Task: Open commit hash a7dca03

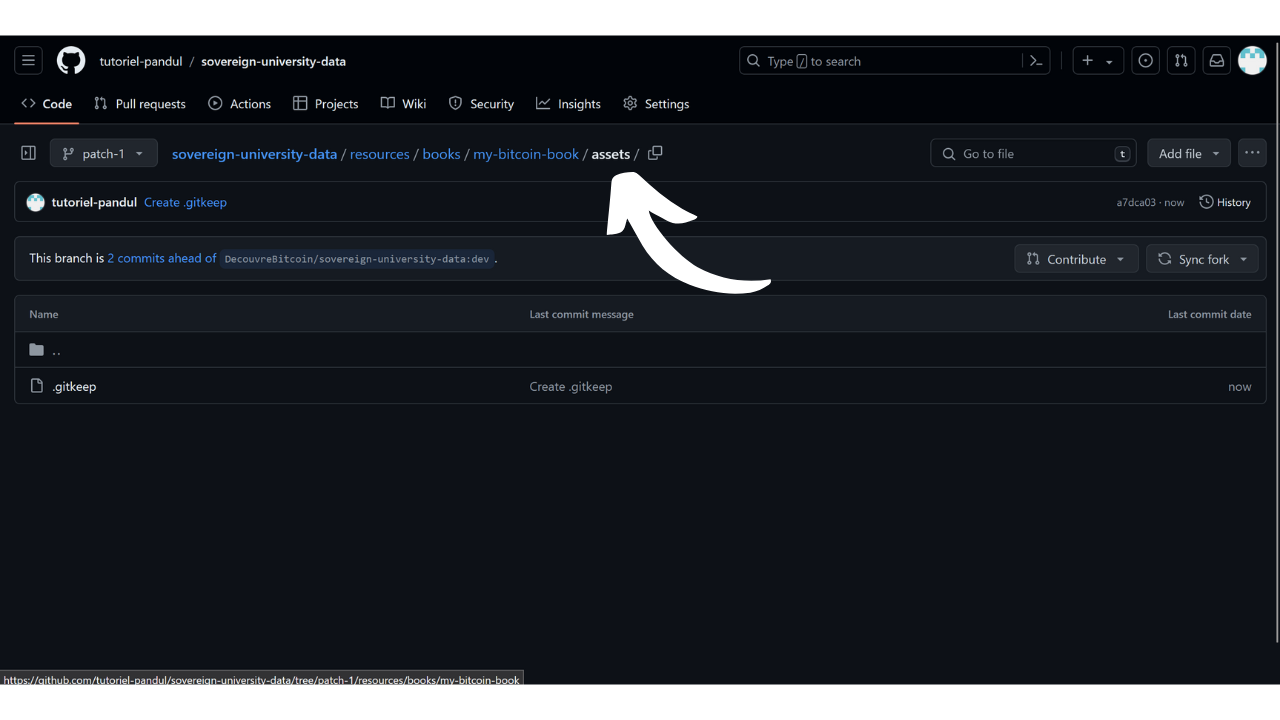Action: click(1136, 202)
